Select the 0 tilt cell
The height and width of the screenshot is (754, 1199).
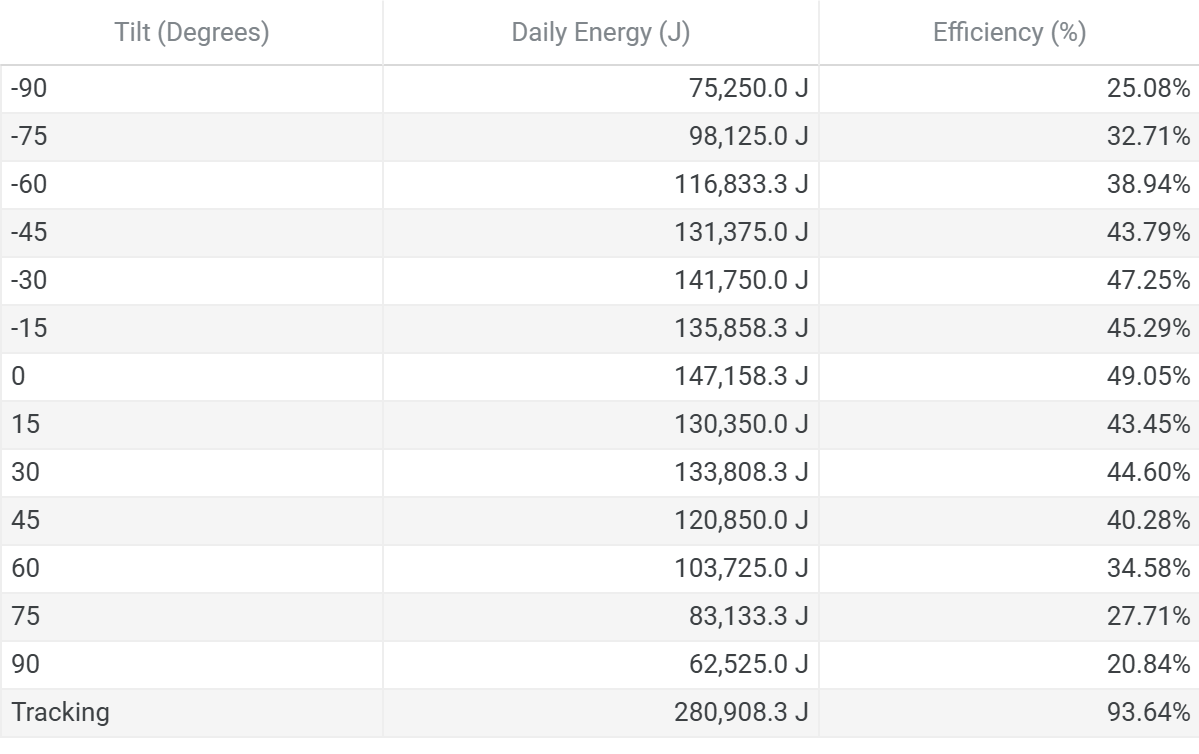click(x=191, y=377)
